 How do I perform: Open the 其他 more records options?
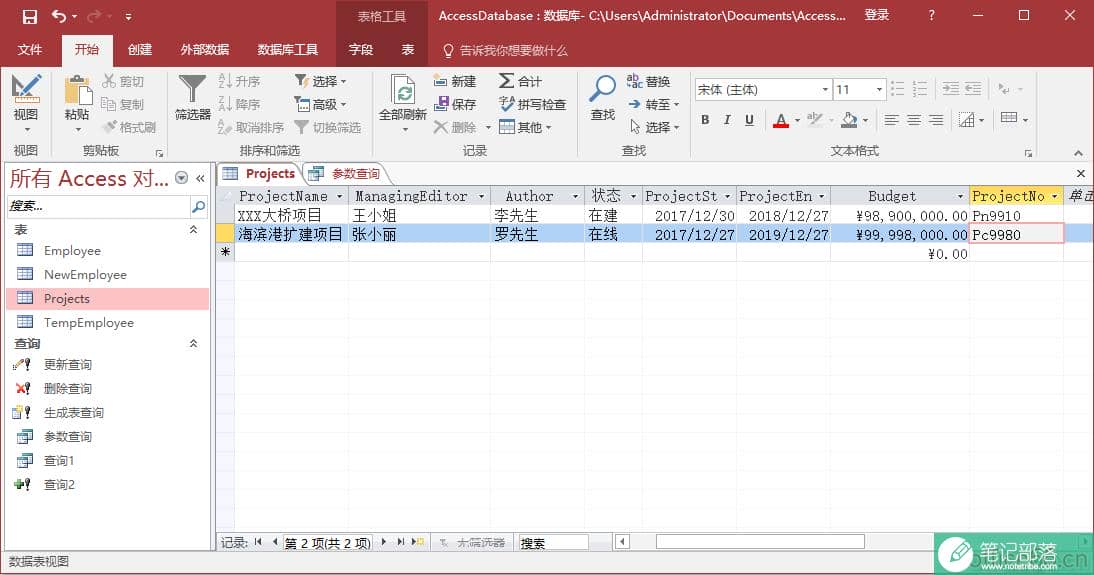point(526,127)
